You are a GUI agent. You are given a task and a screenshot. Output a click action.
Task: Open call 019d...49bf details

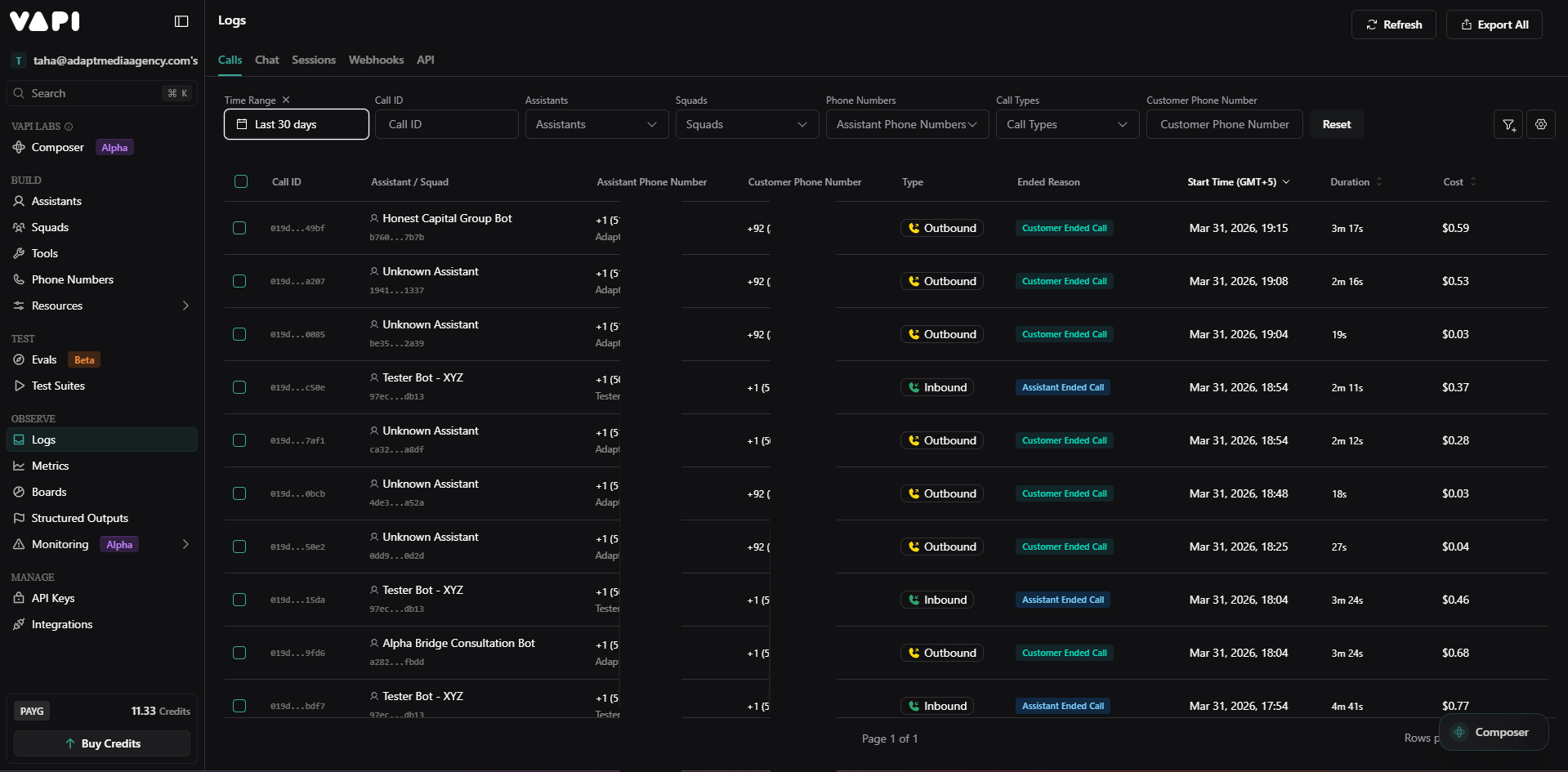[297, 228]
